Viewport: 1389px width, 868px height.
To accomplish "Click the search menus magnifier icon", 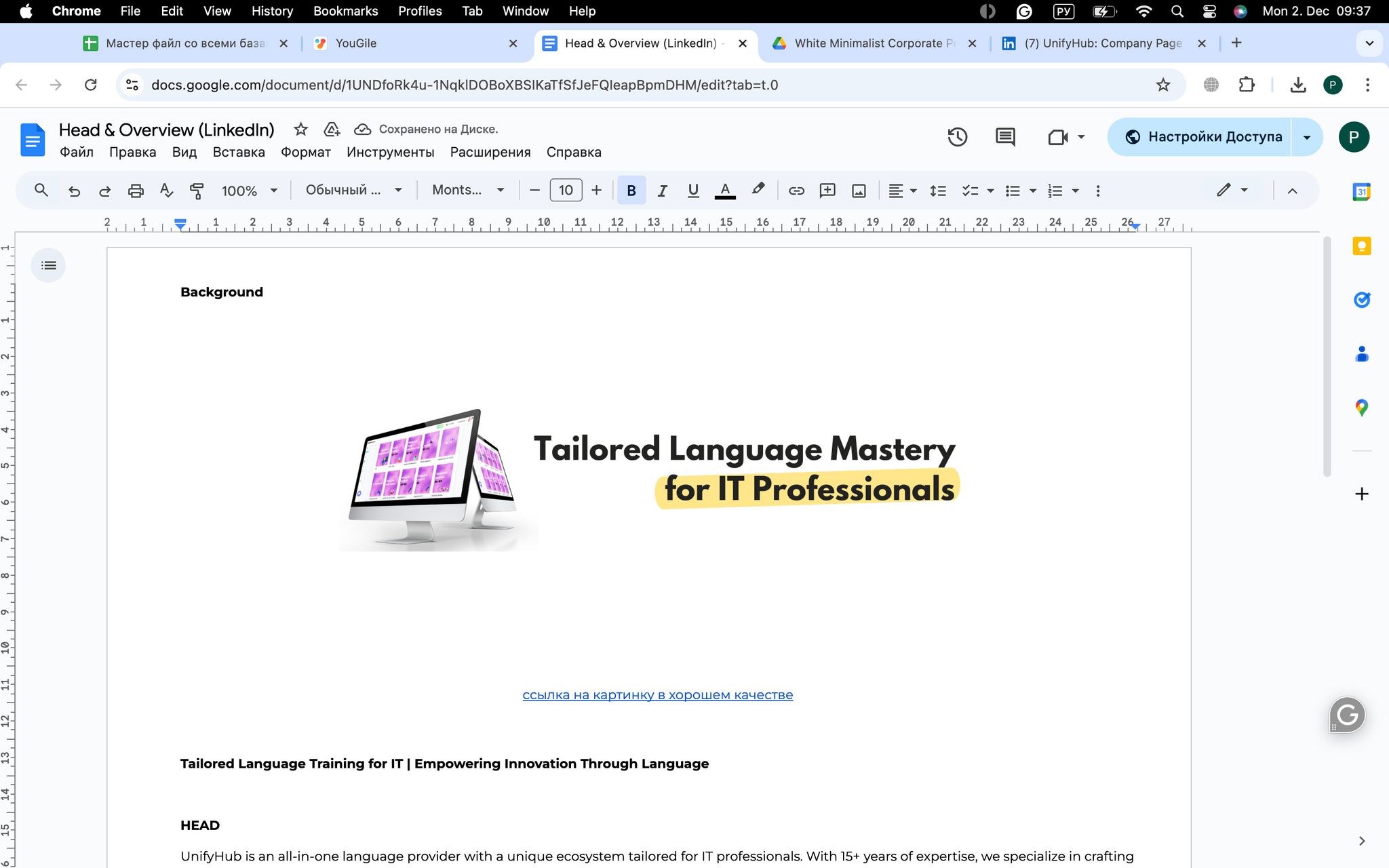I will pos(41,191).
